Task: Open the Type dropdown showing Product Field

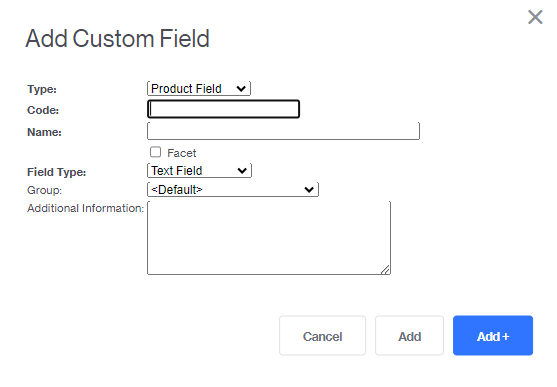Action: tap(199, 88)
